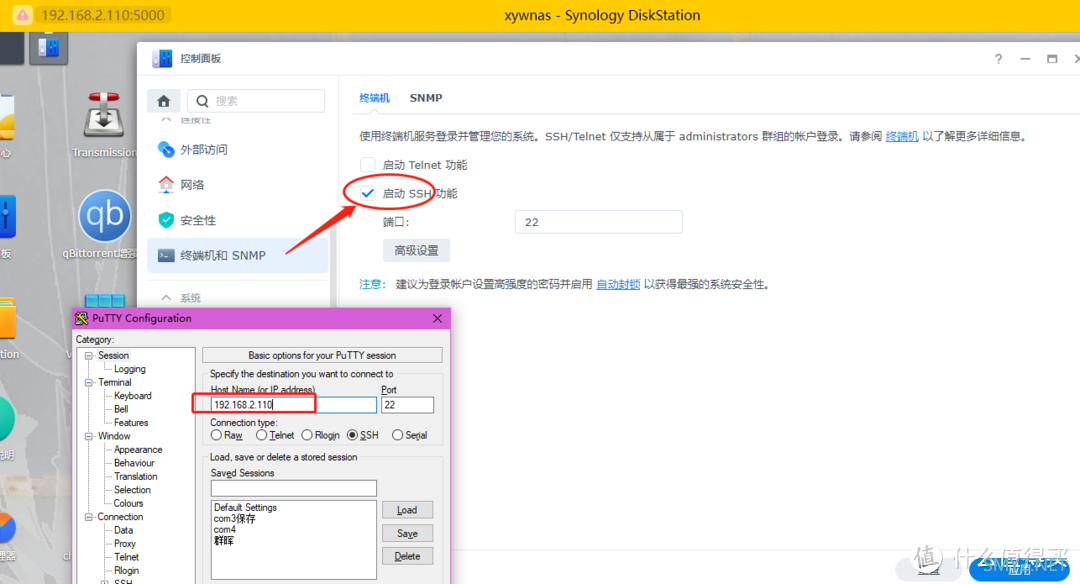1080x584 pixels.
Task: Click the 高级设置 button
Action: (x=416, y=251)
